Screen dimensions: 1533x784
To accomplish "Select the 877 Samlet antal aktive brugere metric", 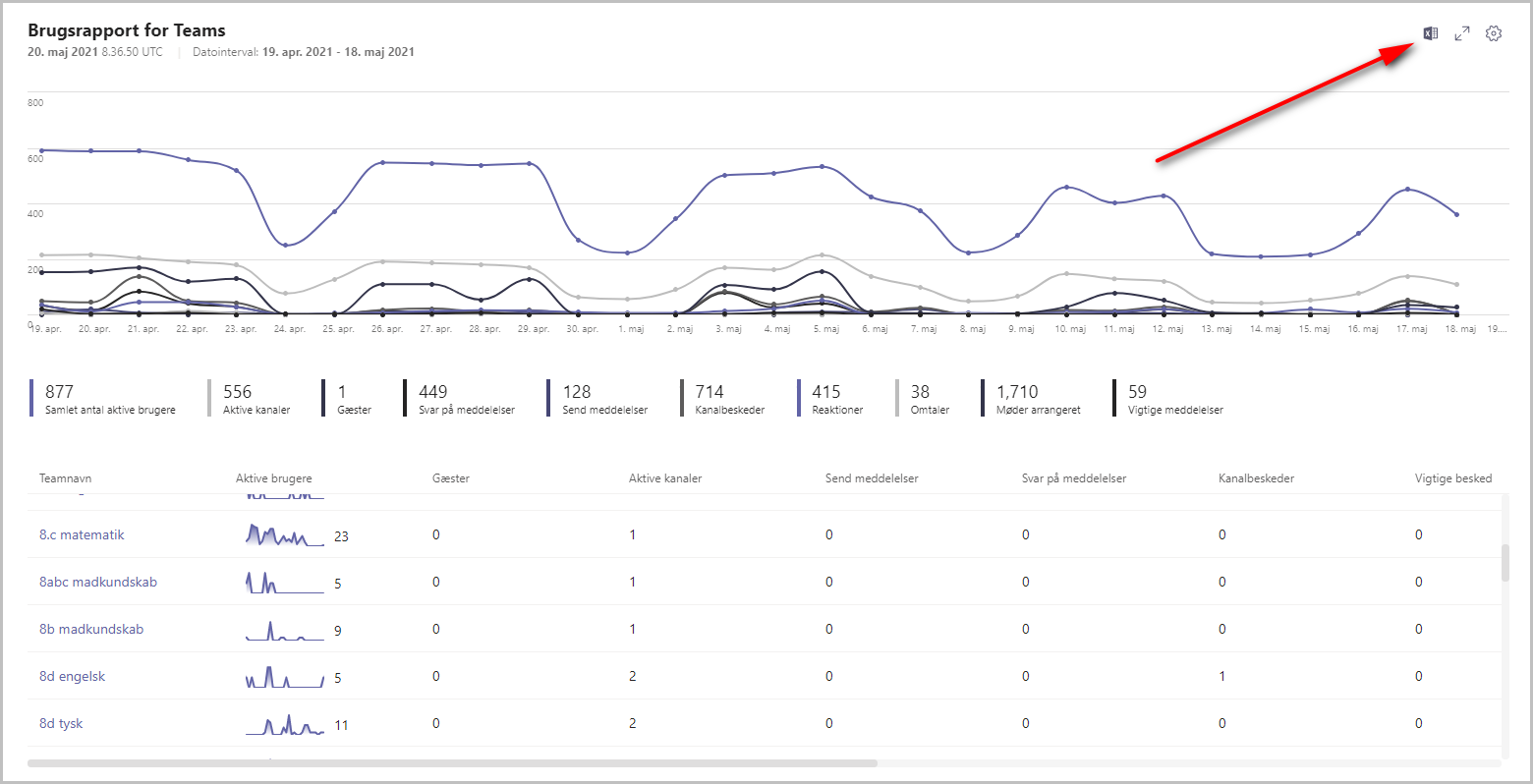I will coord(104,398).
